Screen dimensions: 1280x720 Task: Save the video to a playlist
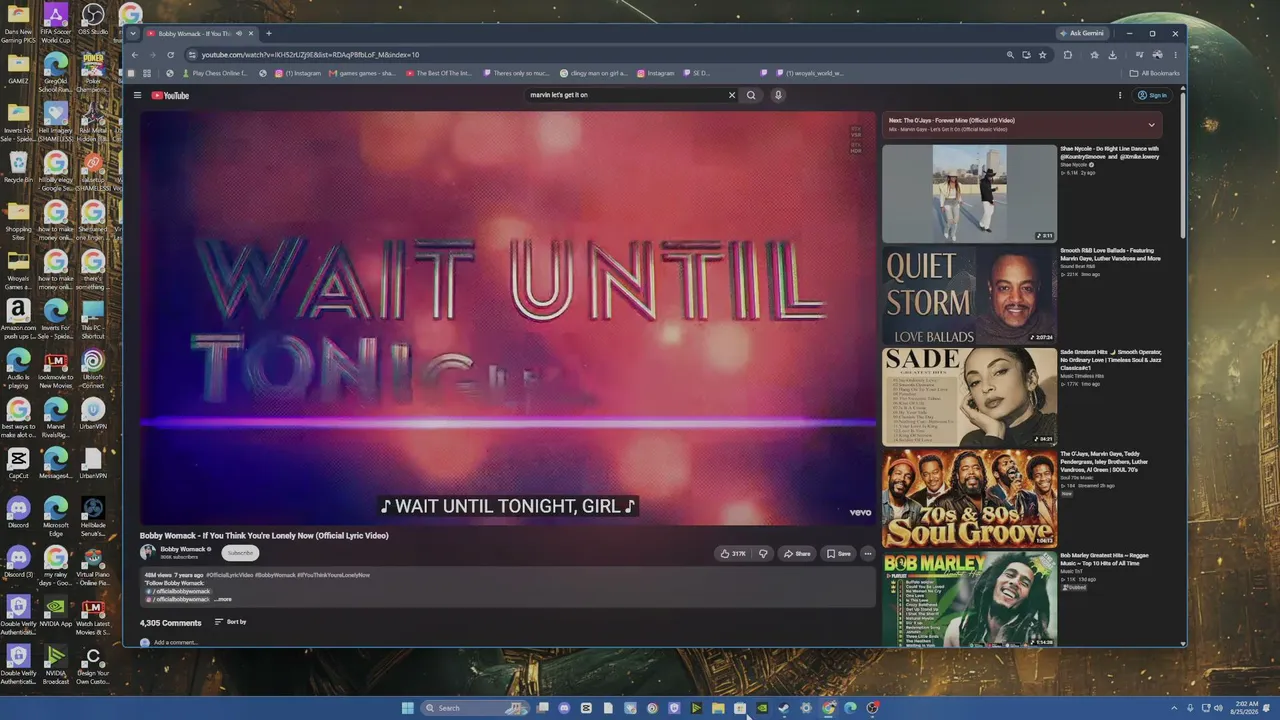838,553
